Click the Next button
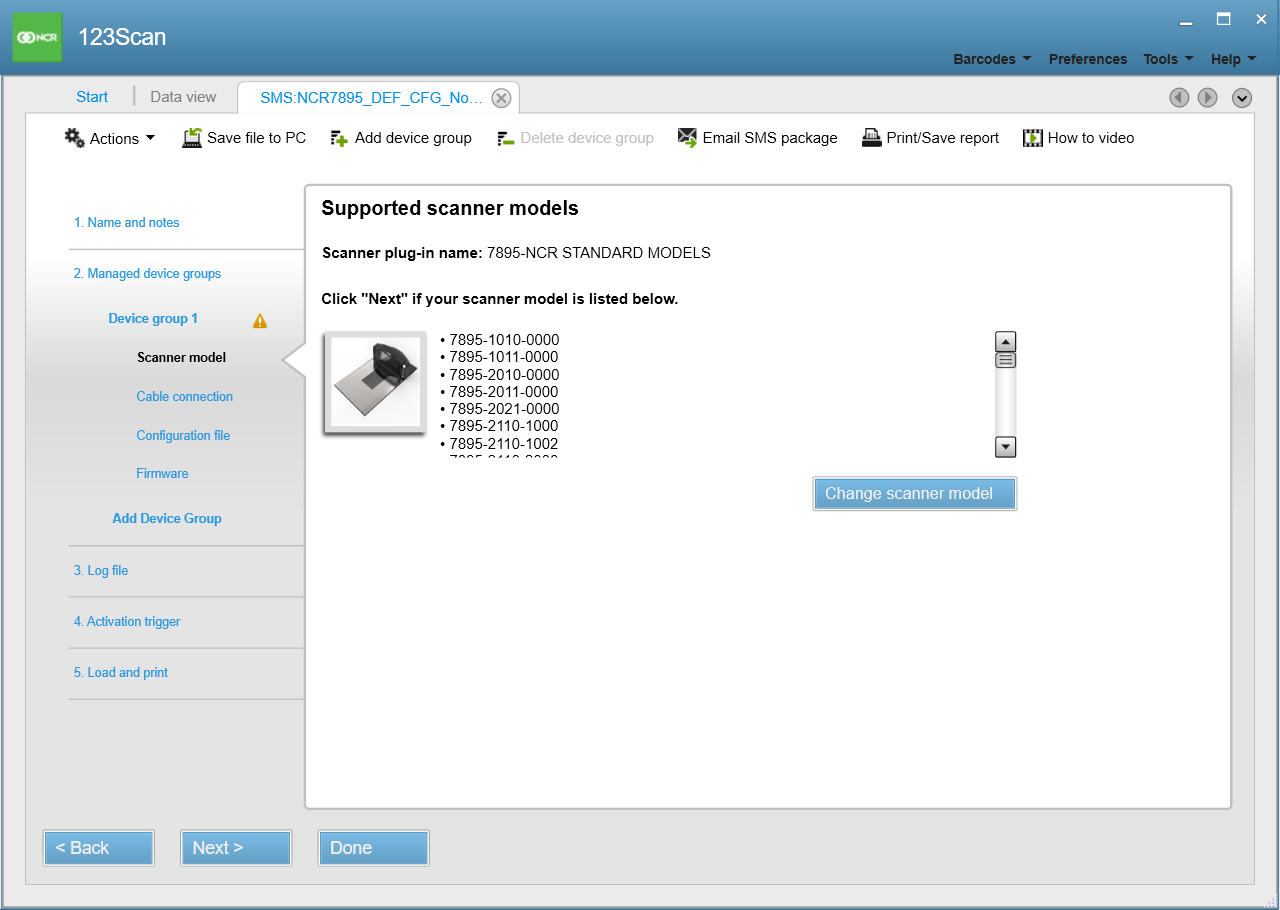 [x=236, y=848]
